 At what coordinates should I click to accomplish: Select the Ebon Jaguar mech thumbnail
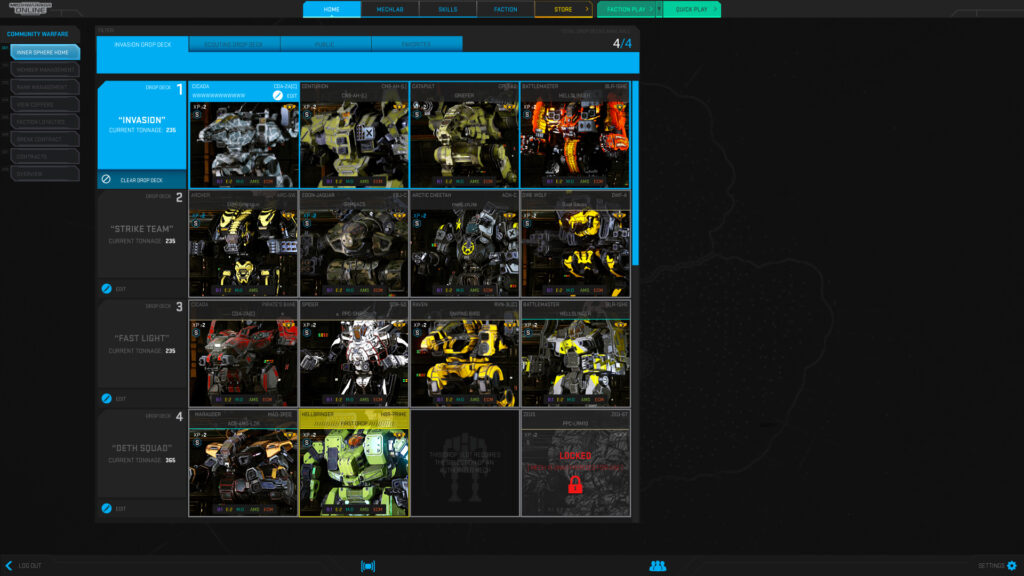pos(354,253)
